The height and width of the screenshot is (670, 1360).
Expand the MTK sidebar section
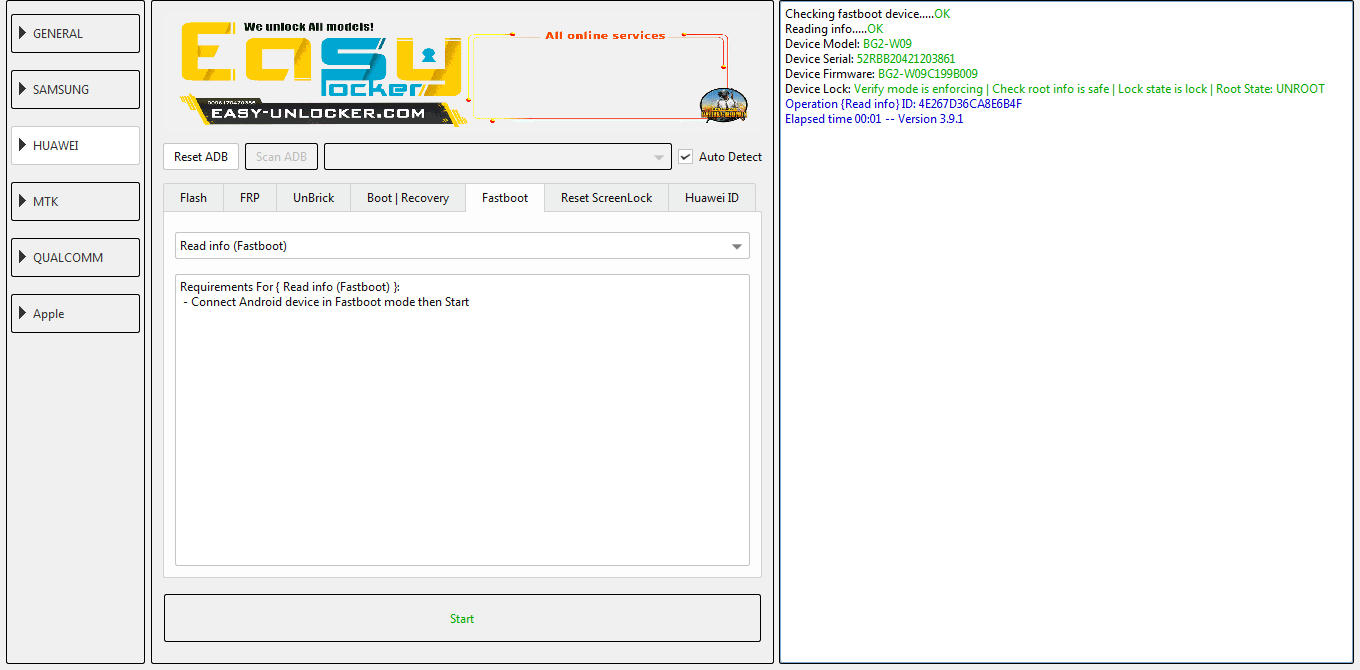click(75, 201)
